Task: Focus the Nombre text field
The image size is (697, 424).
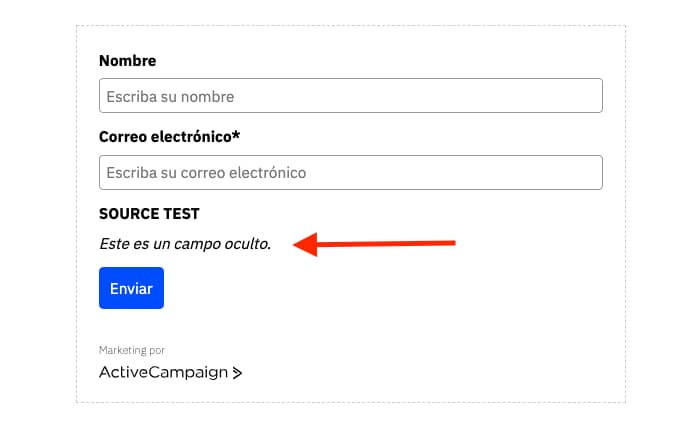Action: (x=350, y=96)
